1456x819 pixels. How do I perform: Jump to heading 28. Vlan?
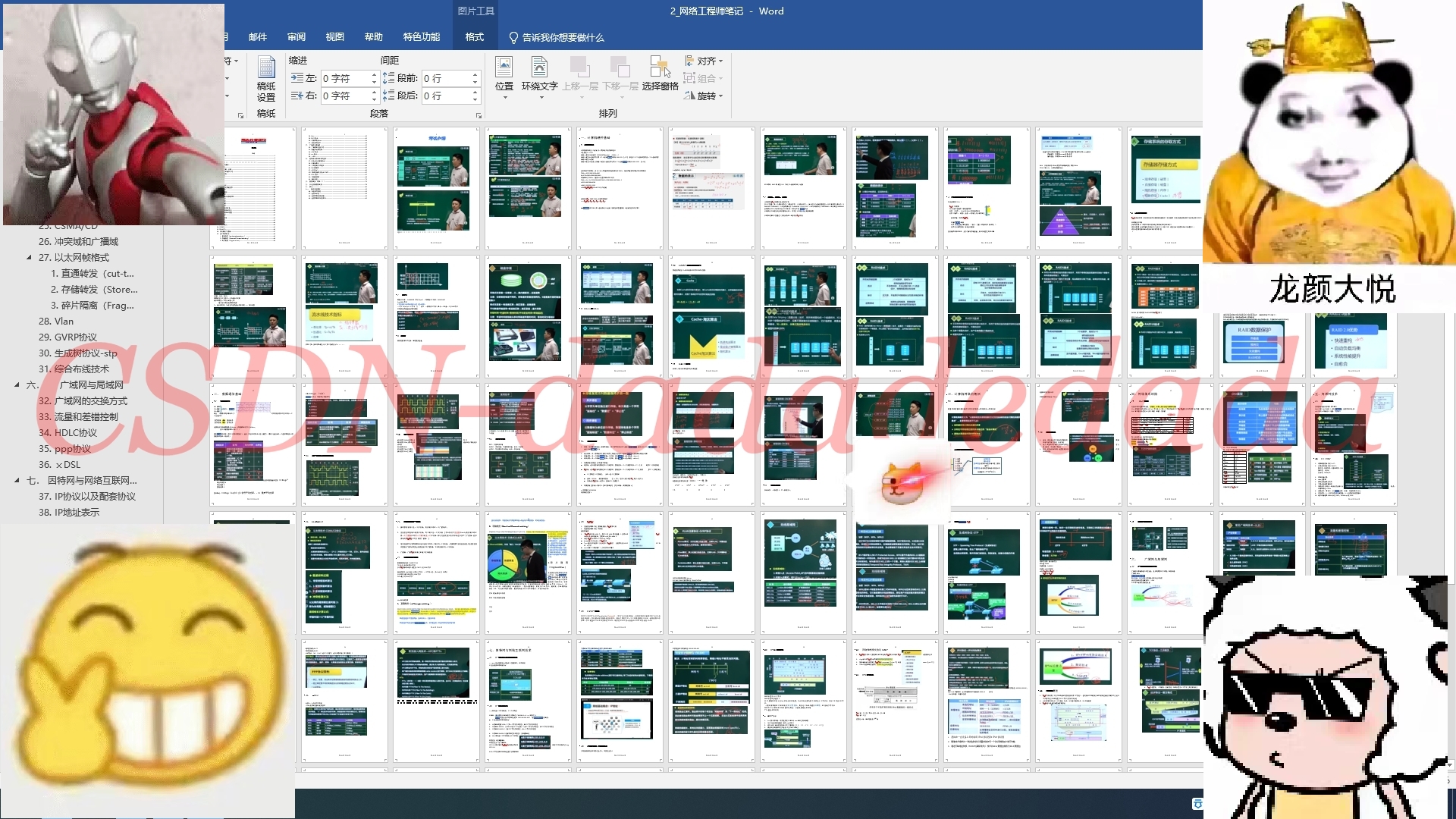coord(56,322)
